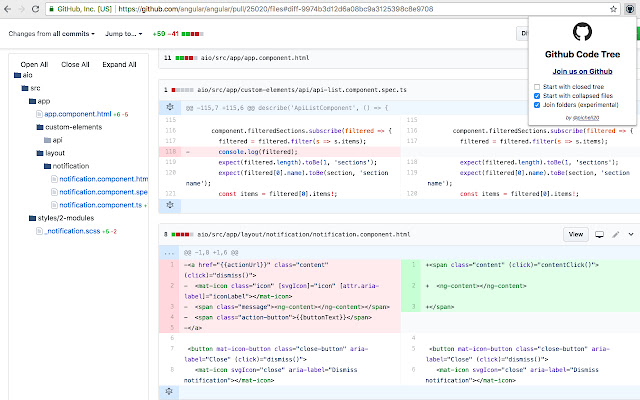Image resolution: width=640 pixels, height=400 pixels.
Task: Expand hidden lines below line 121
Action: [171, 205]
